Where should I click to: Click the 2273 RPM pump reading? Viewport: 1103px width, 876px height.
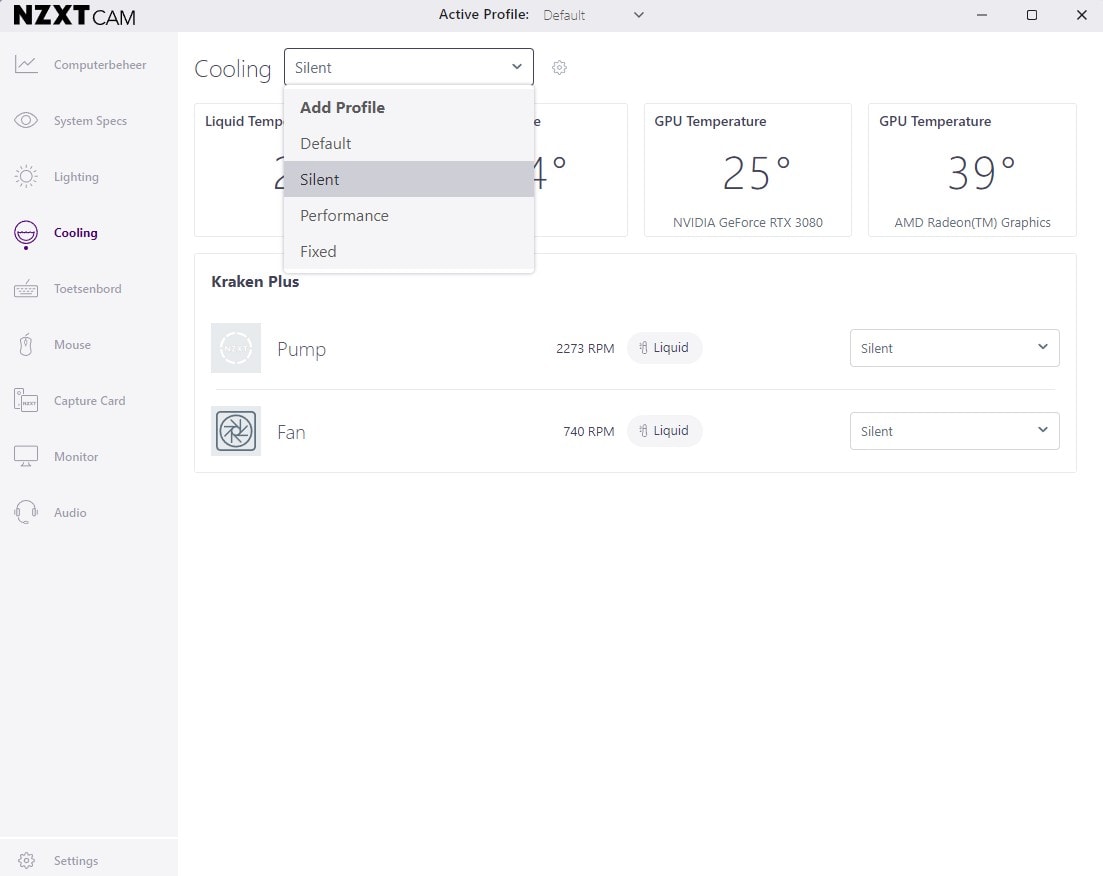pyautogui.click(x=585, y=348)
